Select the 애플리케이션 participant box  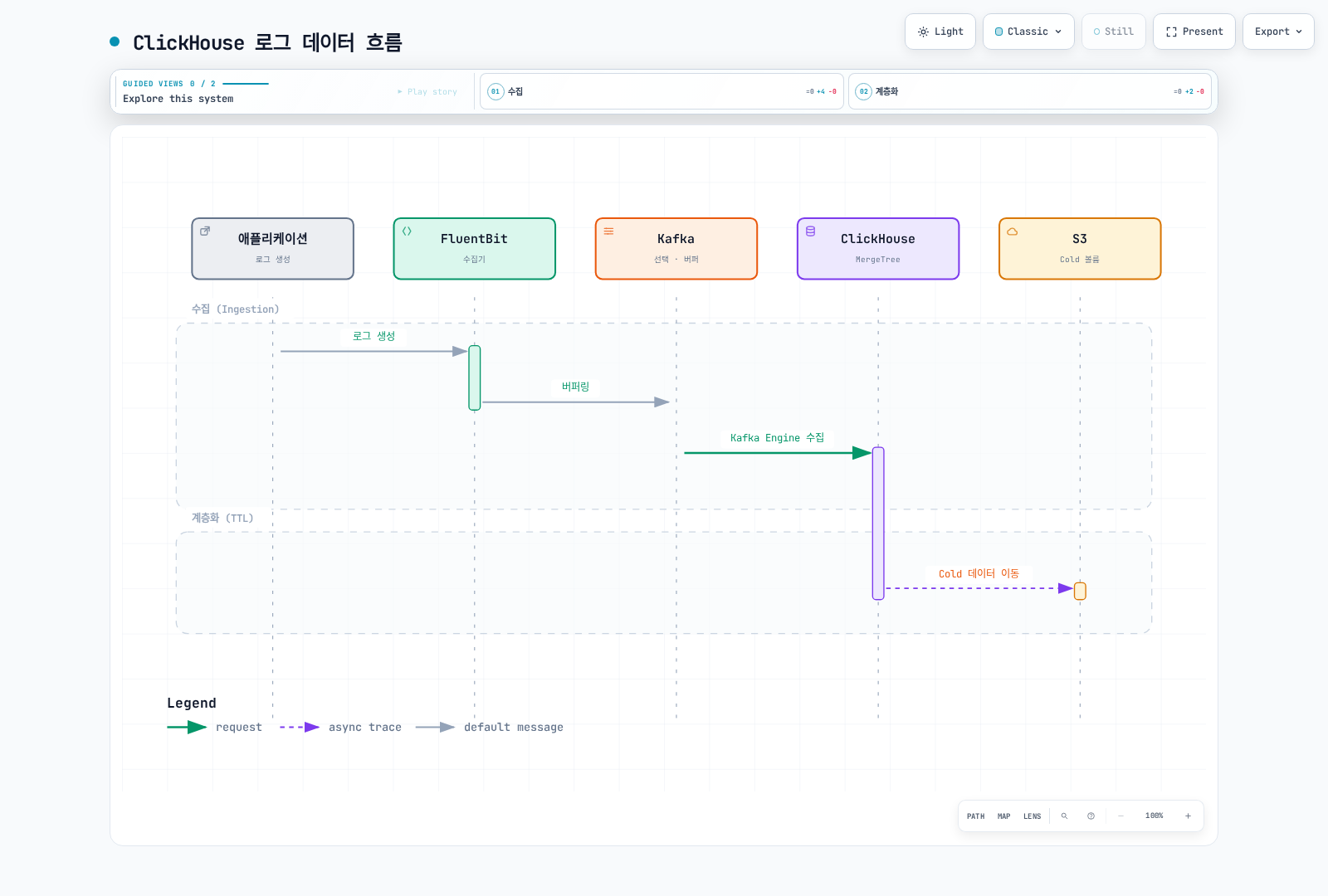pyautogui.click(x=272, y=249)
